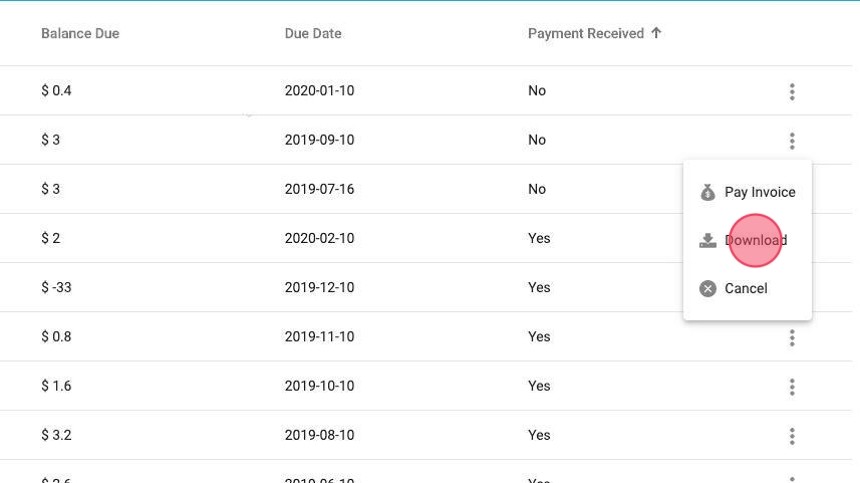
Task: Open the three-dot menu for the $ 0.8 row
Action: tap(792, 338)
